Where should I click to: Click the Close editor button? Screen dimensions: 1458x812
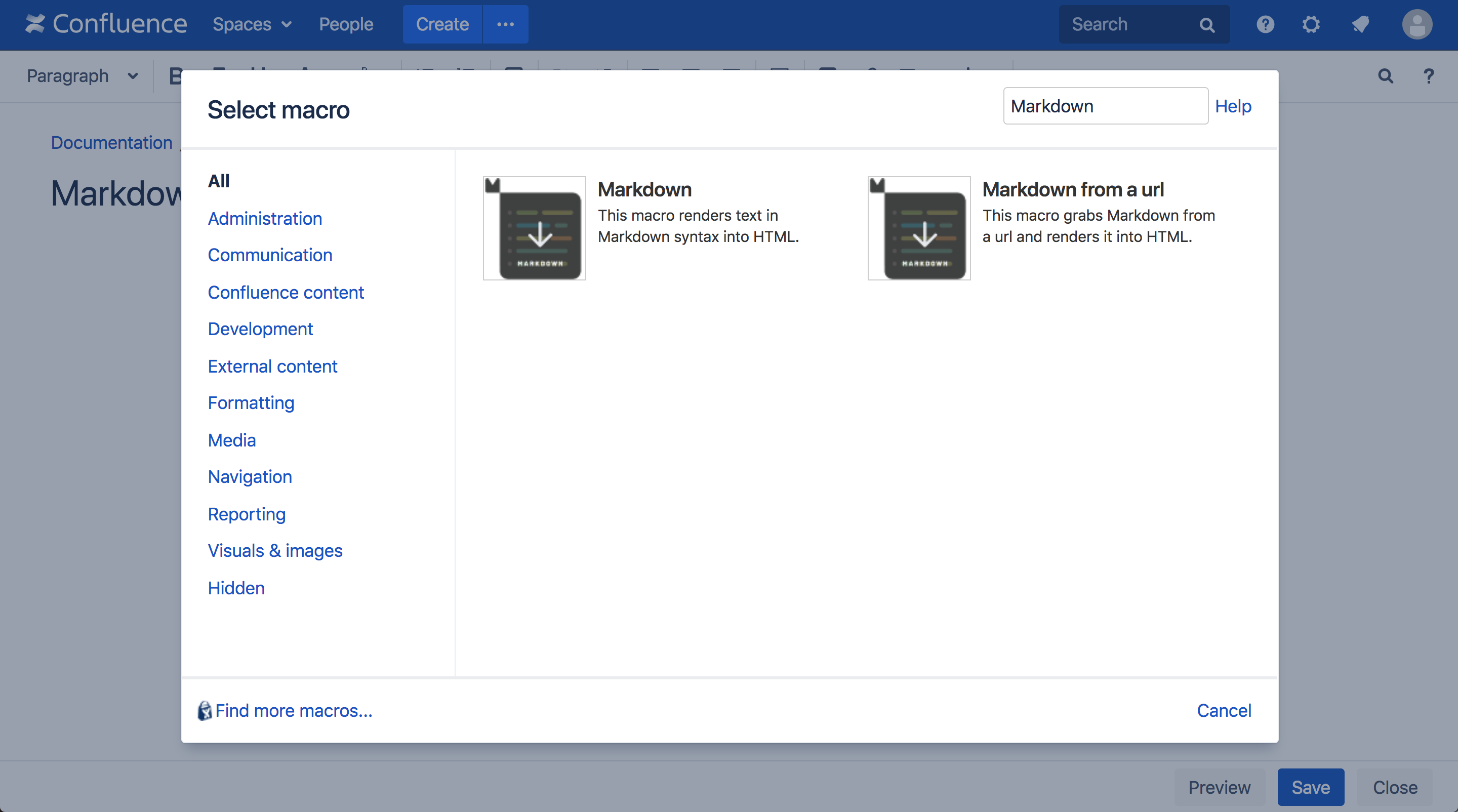(1395, 787)
